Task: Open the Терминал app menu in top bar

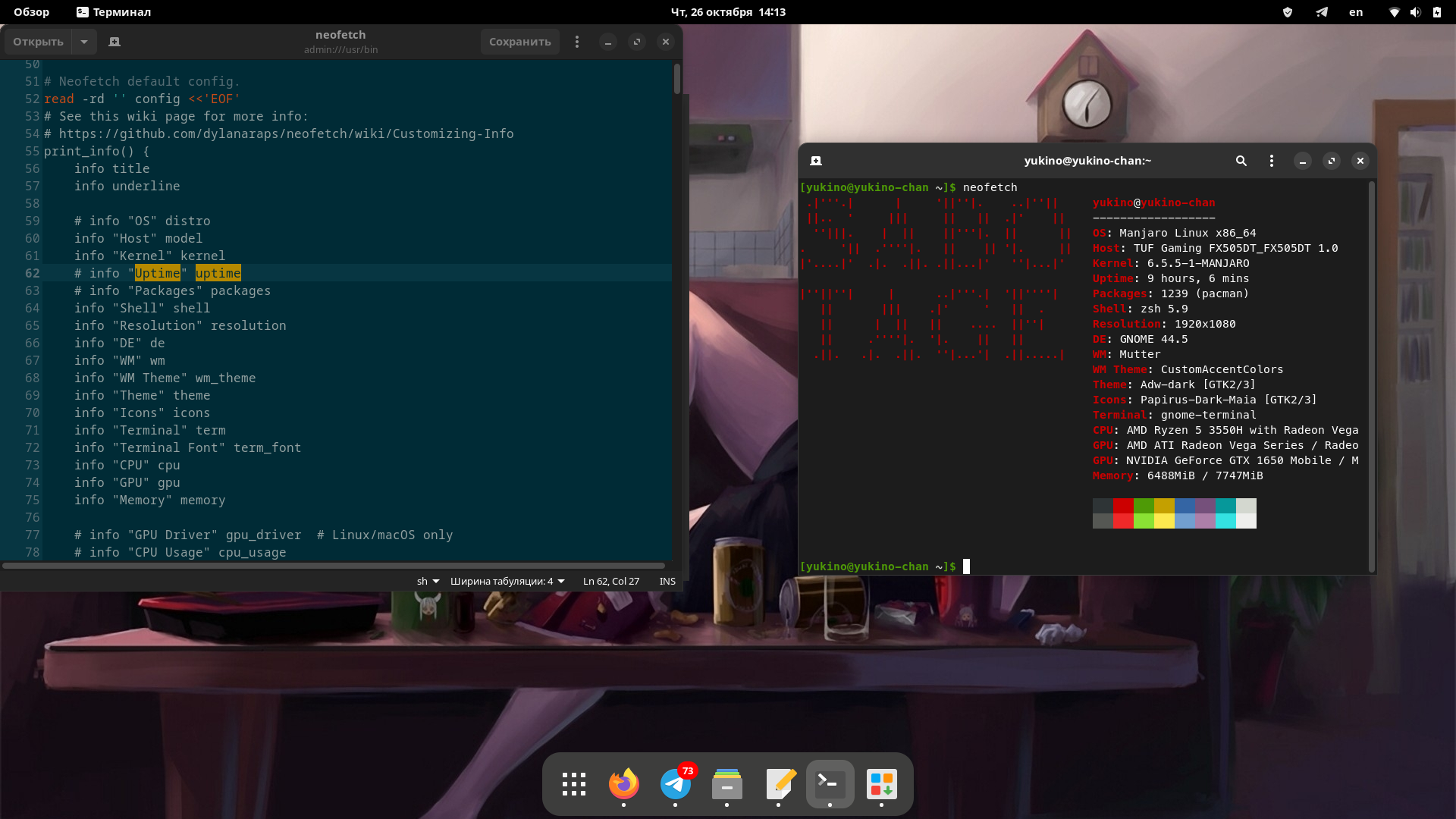Action: coord(114,12)
